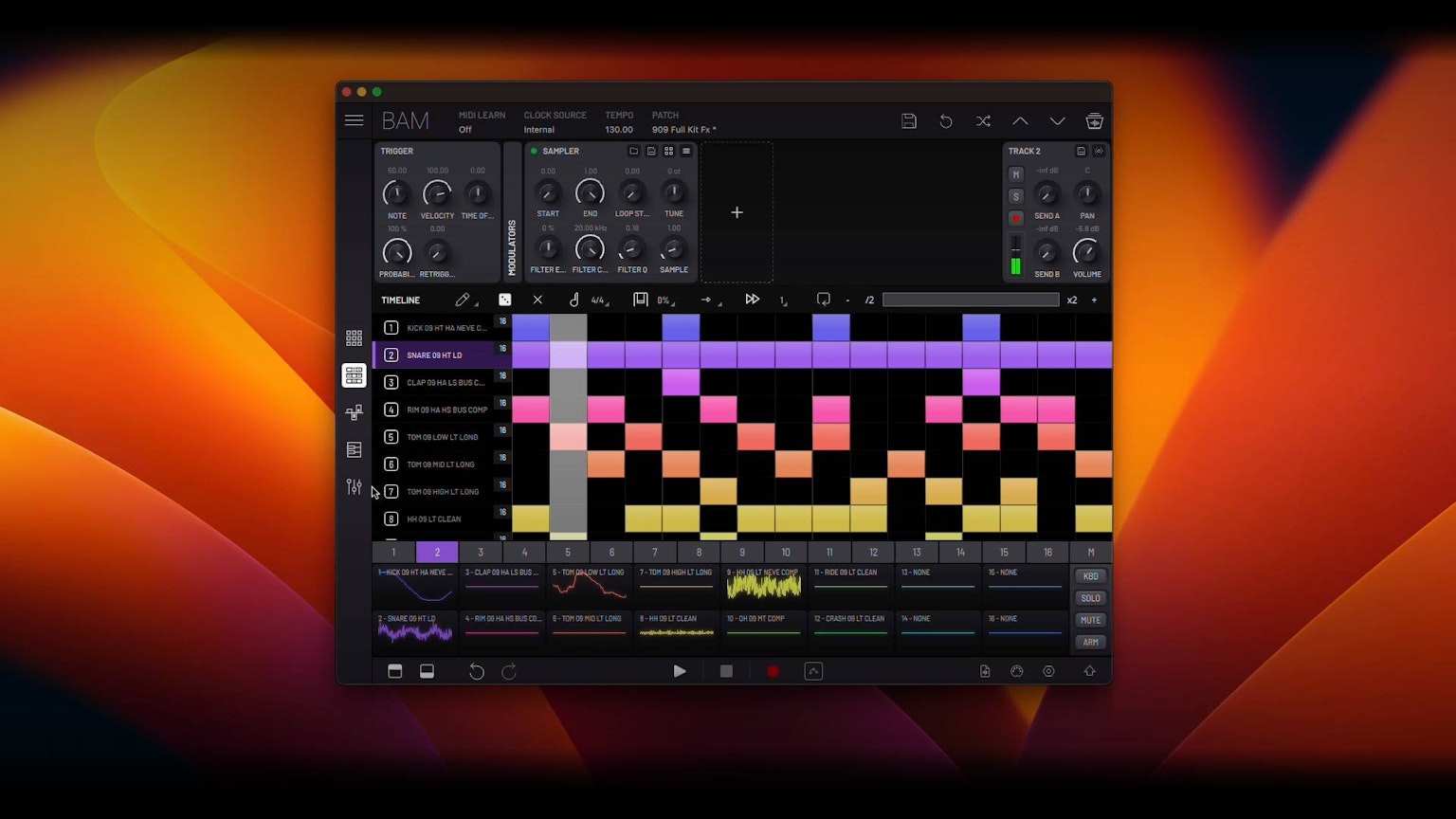This screenshot has height=819, width=1456.
Task: Expand the swing percentage dropdown in the timeline bar
Action: (x=662, y=300)
